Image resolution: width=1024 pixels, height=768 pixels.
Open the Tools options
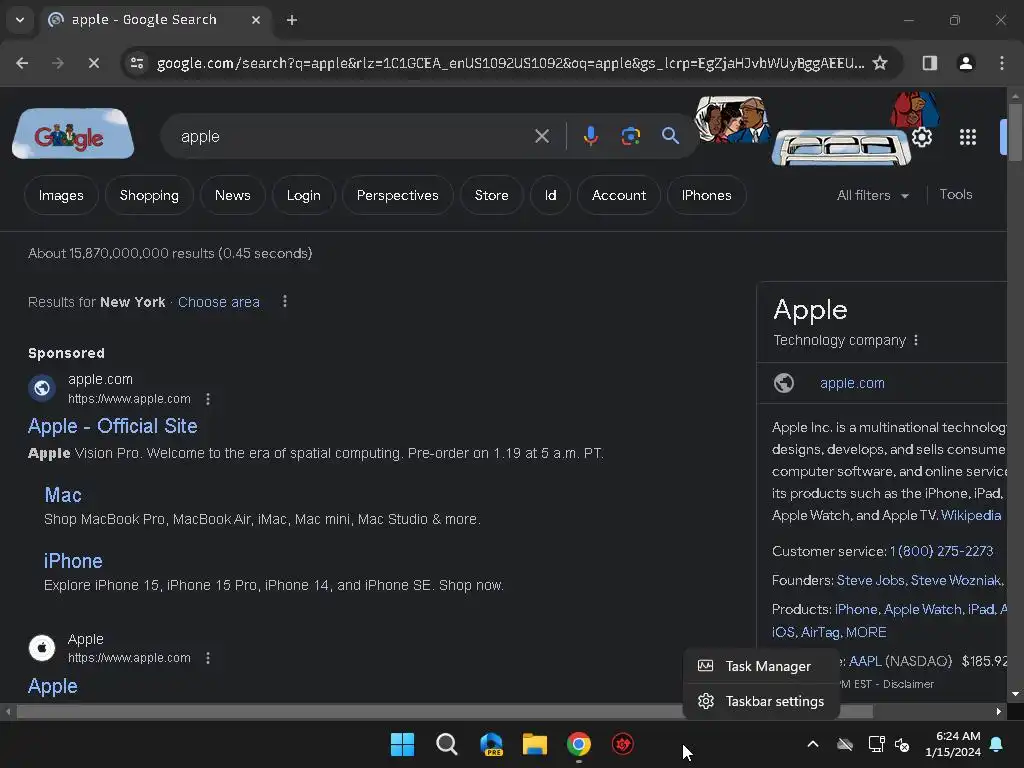click(x=956, y=195)
